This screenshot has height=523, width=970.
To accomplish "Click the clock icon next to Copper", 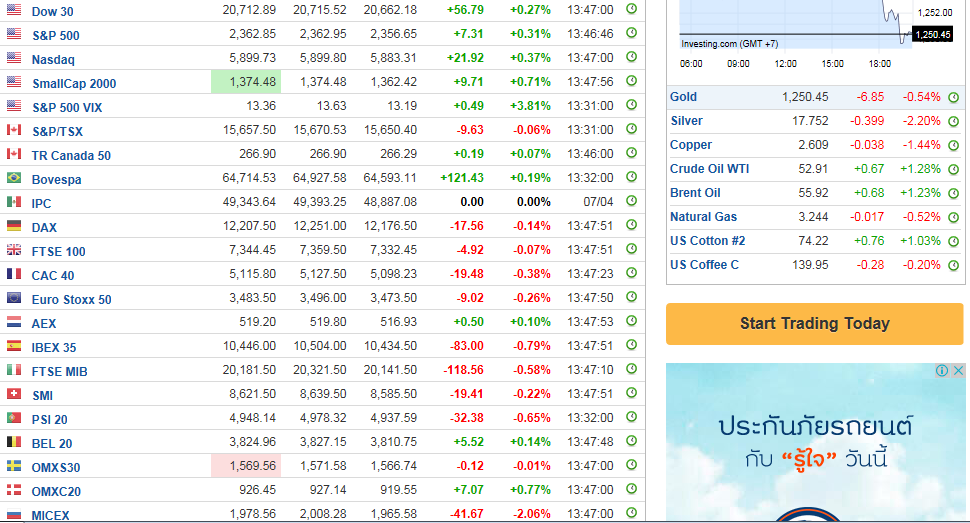I will click(953, 145).
